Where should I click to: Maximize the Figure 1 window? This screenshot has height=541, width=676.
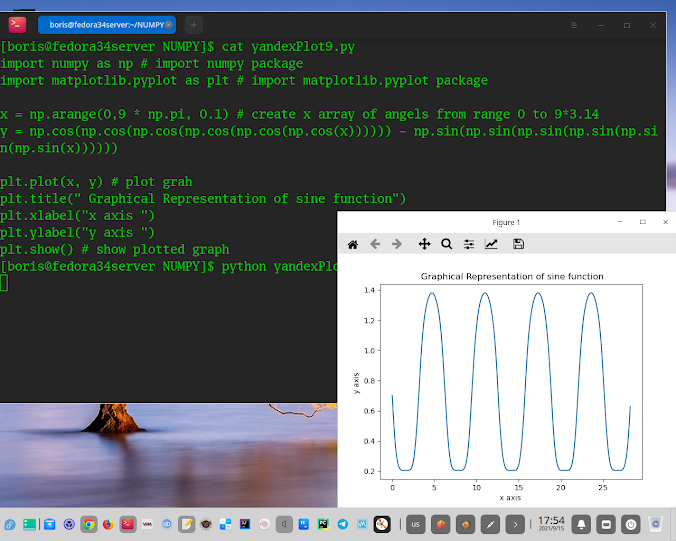coord(642,222)
